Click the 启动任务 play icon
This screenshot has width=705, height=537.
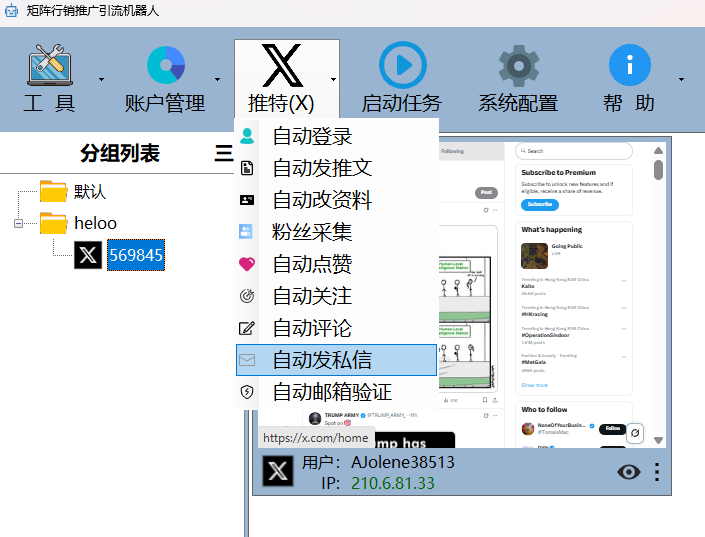(402, 65)
